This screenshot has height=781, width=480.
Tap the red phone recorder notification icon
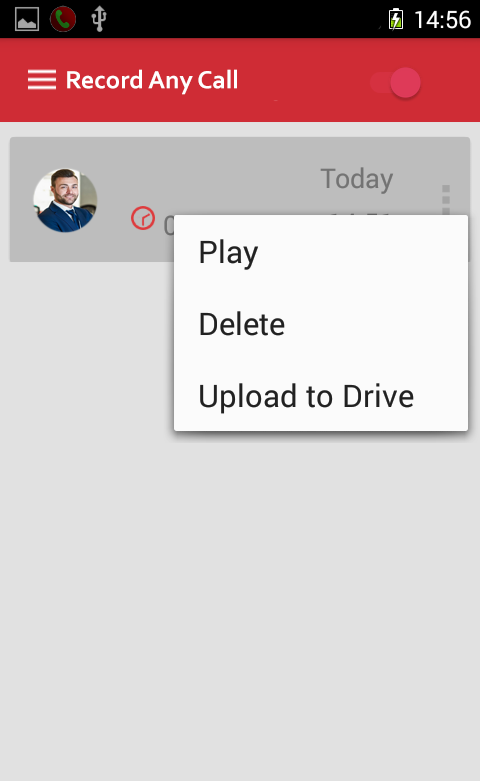point(63,19)
